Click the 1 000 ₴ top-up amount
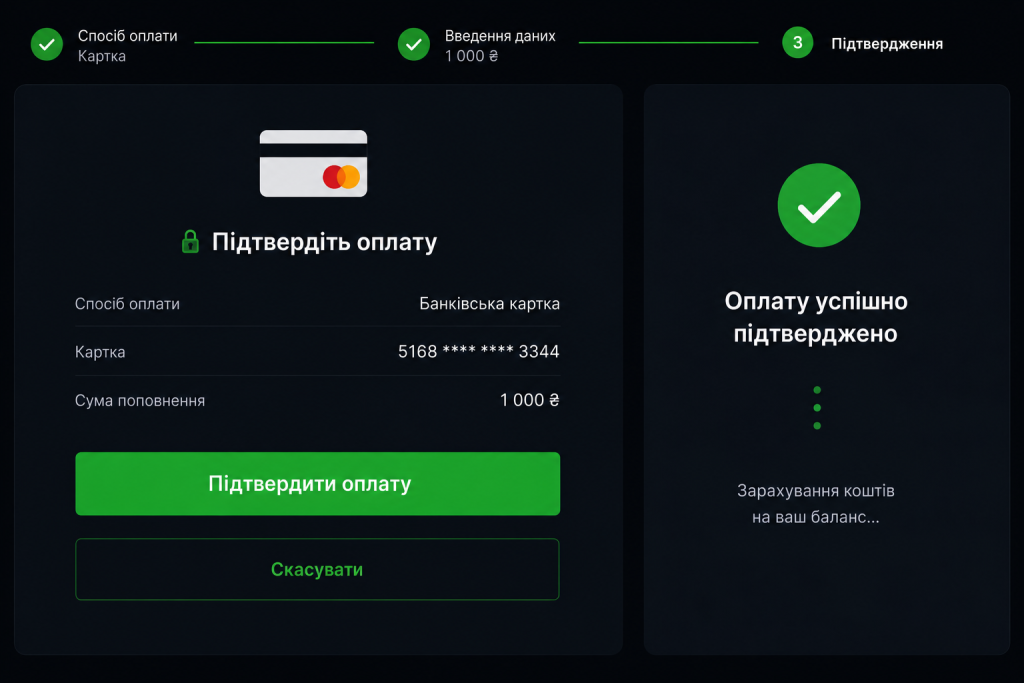Image resolution: width=1024 pixels, height=683 pixels. (530, 400)
